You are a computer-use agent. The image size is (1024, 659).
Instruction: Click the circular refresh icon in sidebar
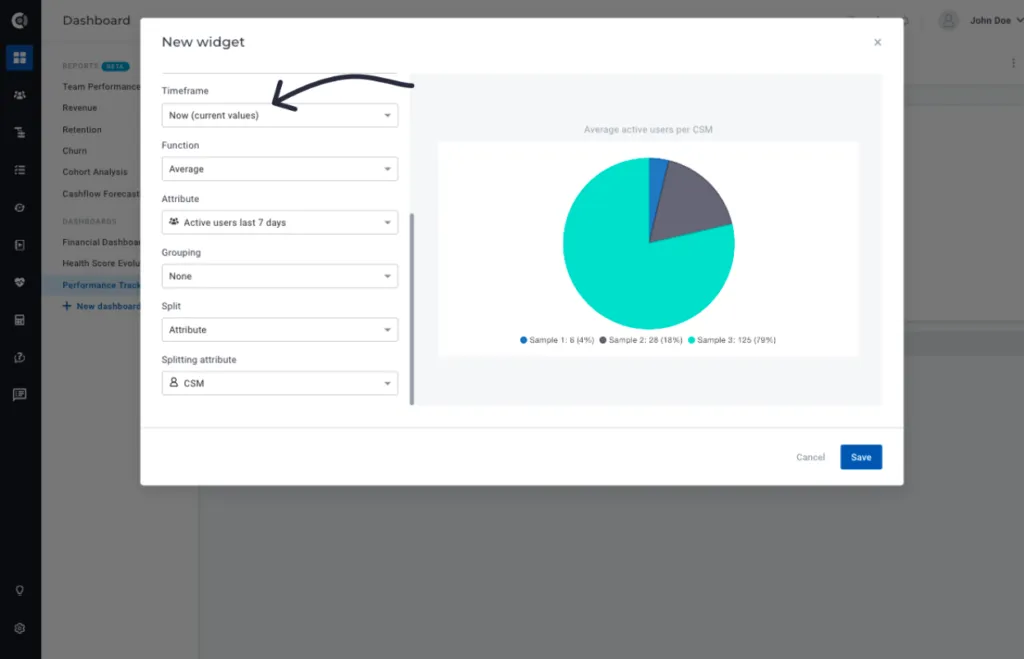(x=20, y=208)
